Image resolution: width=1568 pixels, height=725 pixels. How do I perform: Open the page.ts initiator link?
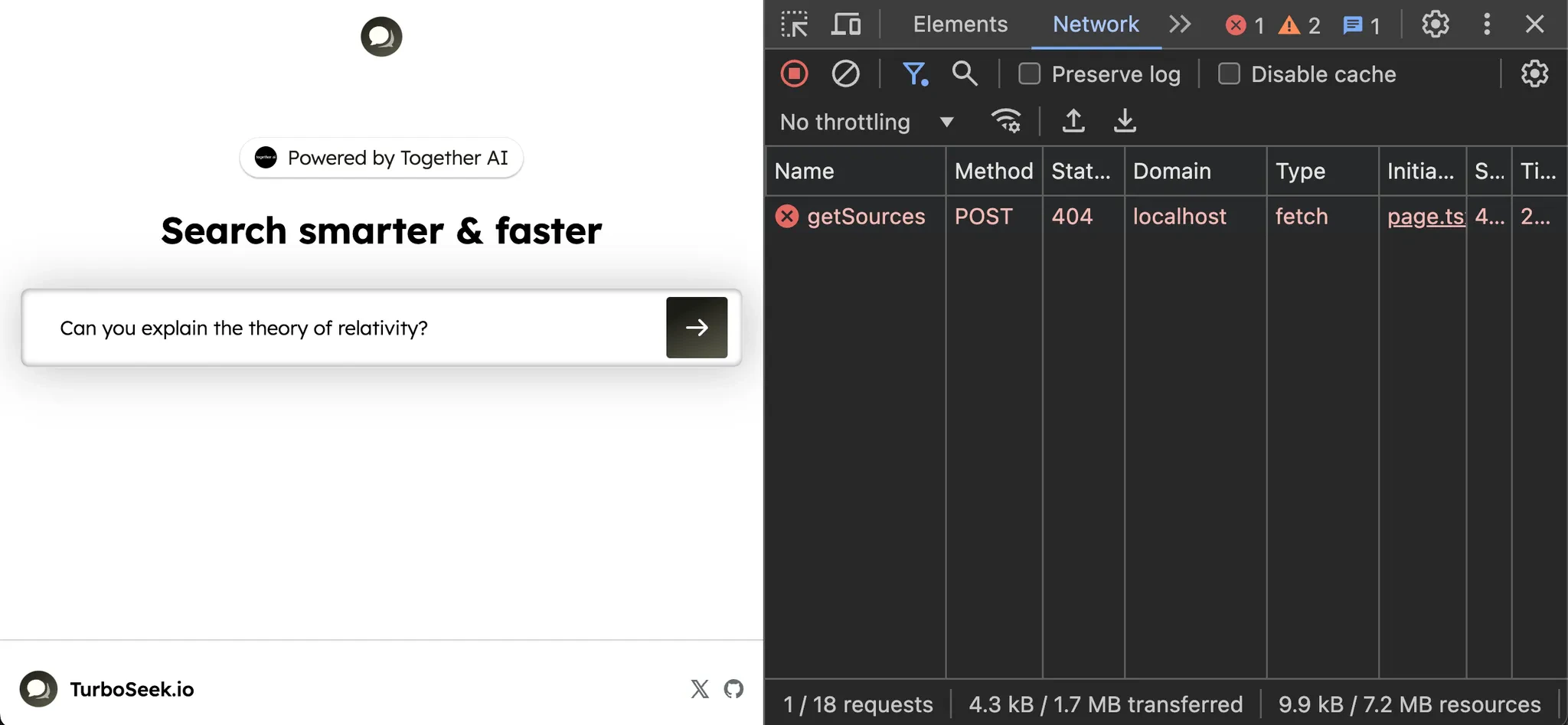pyautogui.click(x=1426, y=217)
